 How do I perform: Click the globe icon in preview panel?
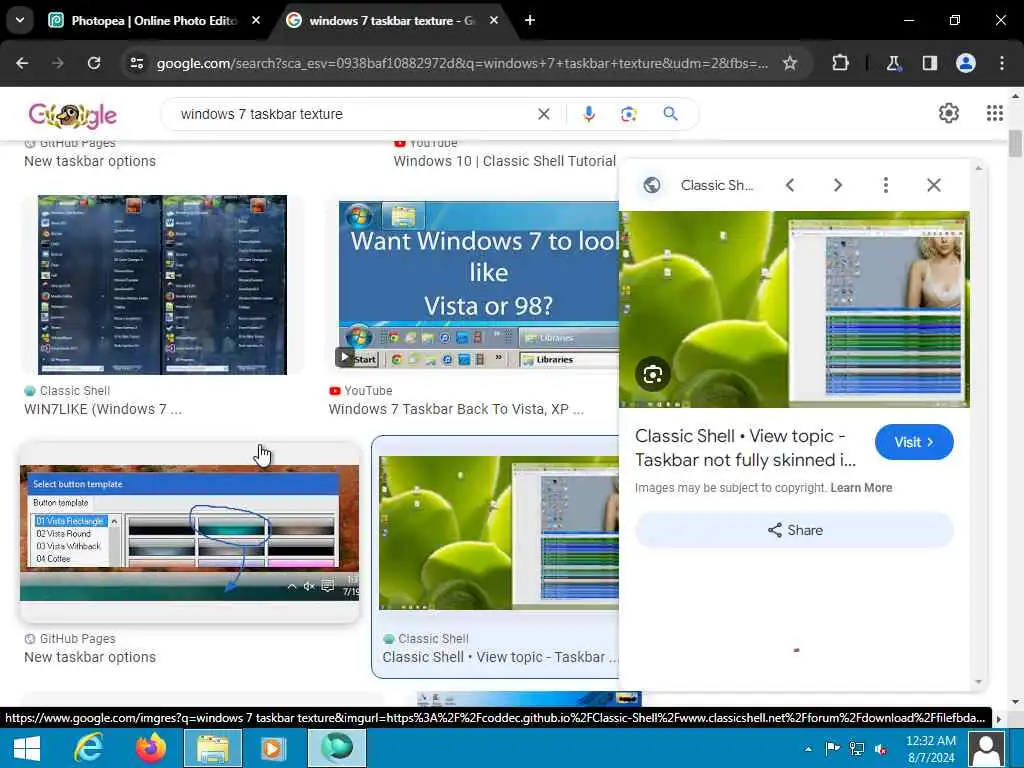[652, 185]
